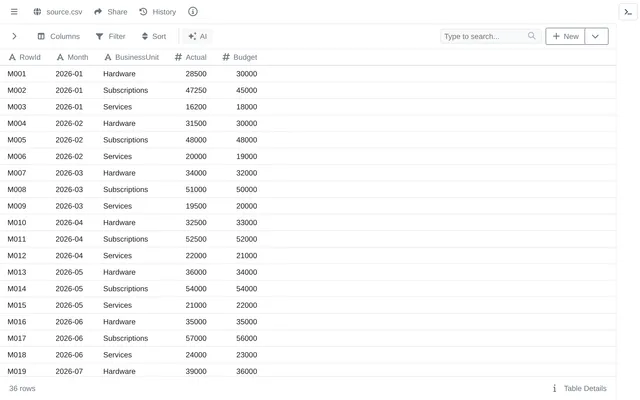
Task: Open History clock icon
Action: pos(143,12)
